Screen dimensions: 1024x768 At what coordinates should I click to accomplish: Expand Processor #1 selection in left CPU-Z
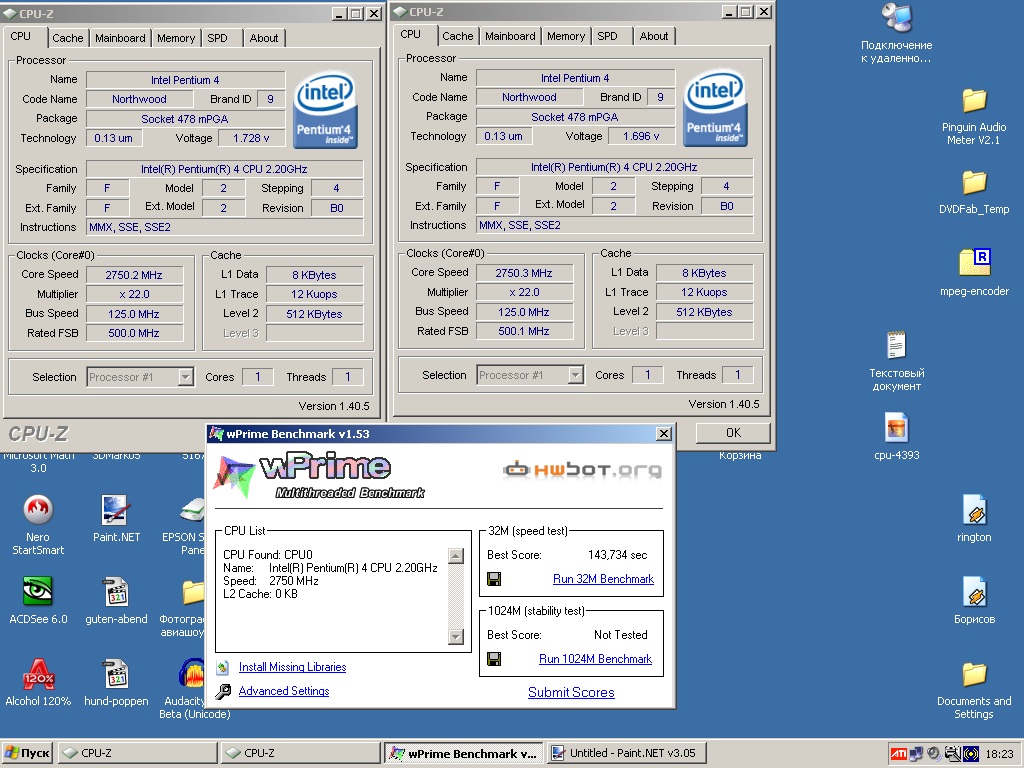click(x=185, y=377)
